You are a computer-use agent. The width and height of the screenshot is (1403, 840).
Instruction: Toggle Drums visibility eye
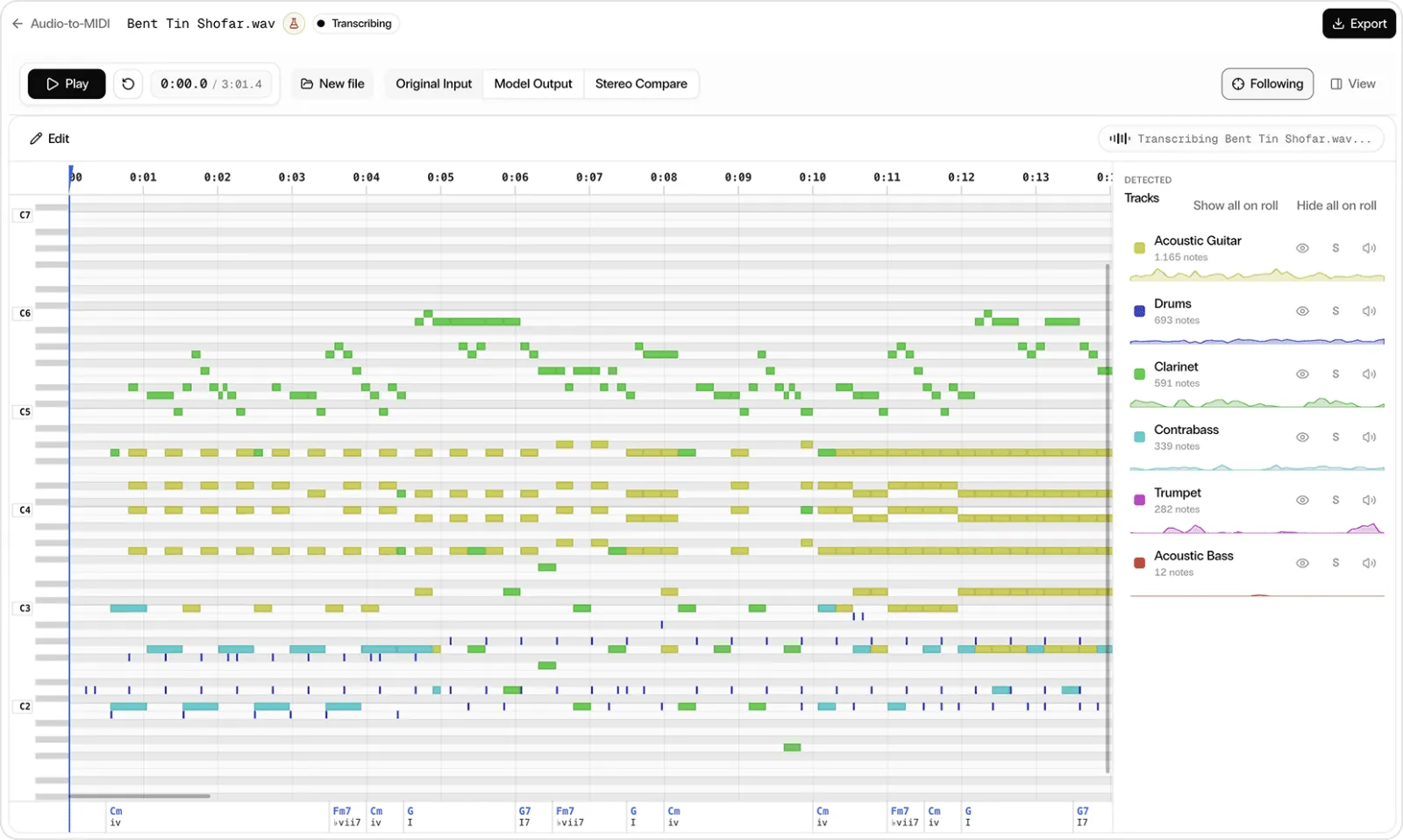click(1302, 311)
